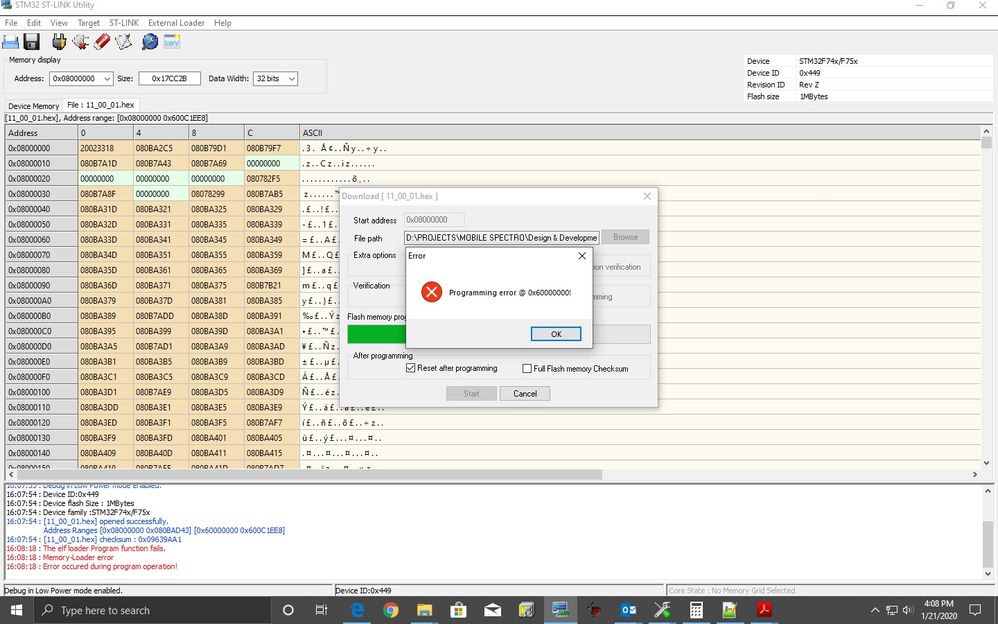Open Mail app from taskbar
Viewport: 998px width, 624px height.
tap(493, 610)
